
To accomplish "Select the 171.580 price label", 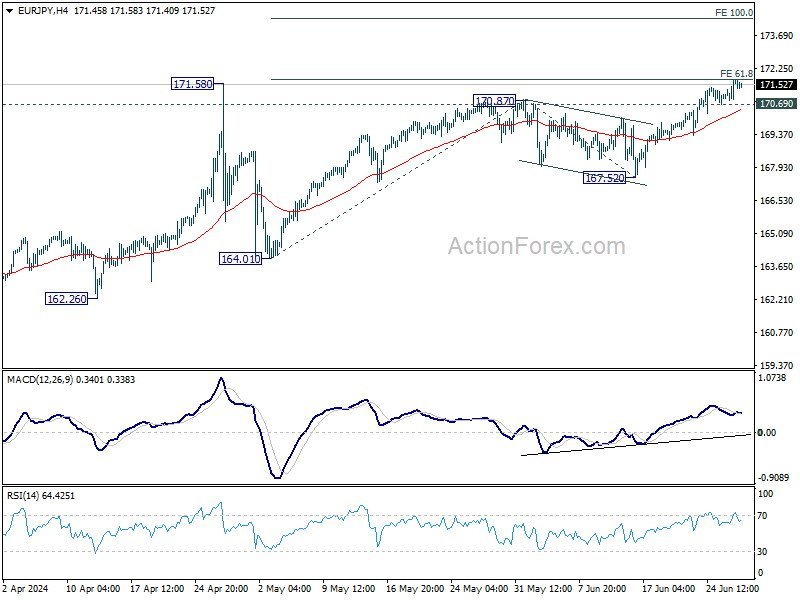I will pyautogui.click(x=192, y=84).
